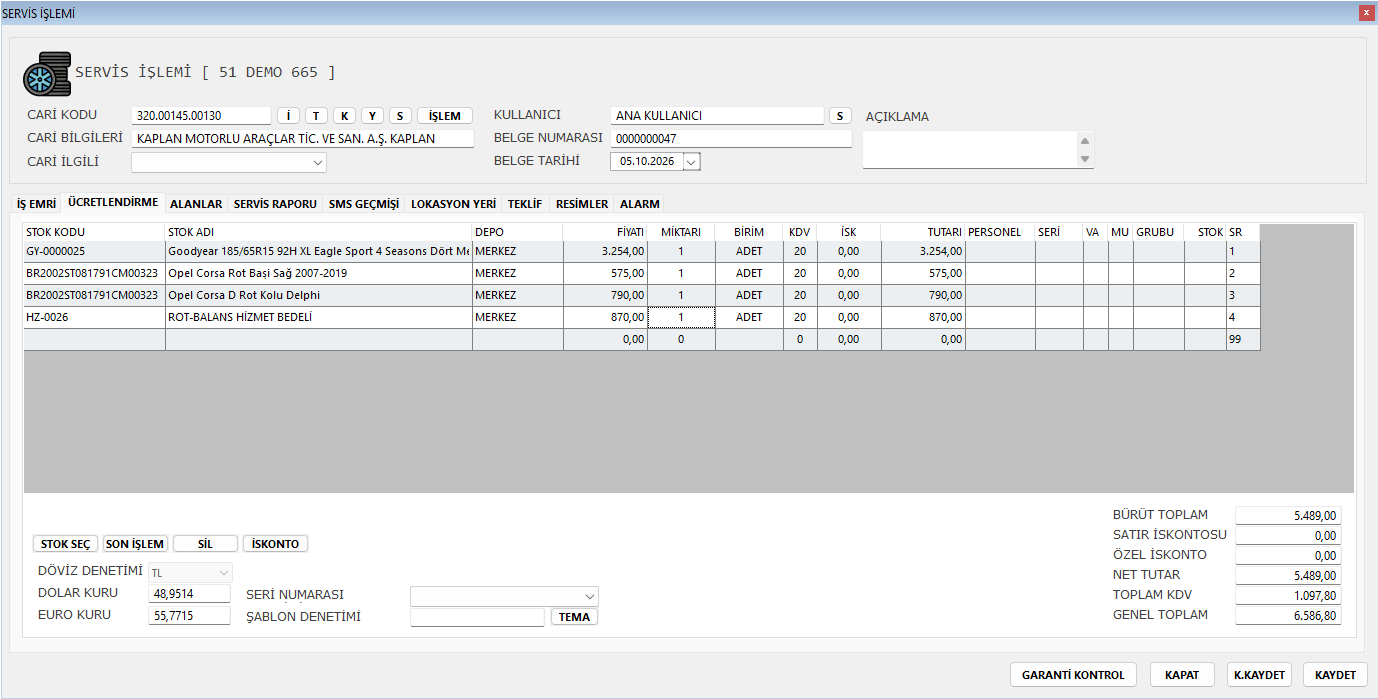Click the Belge Numarası field
Image resolution: width=1378 pixels, height=699 pixels.
[731, 139]
